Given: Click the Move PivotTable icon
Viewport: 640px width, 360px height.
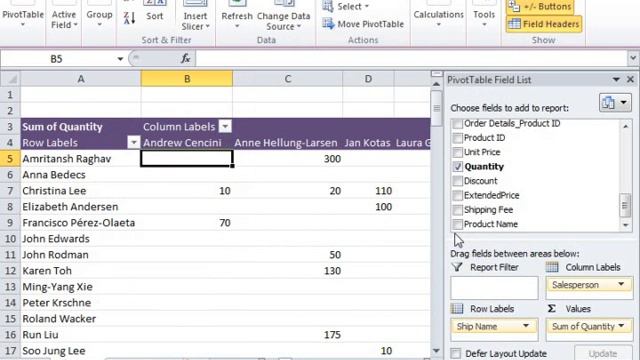Looking at the screenshot, I should point(328,24).
